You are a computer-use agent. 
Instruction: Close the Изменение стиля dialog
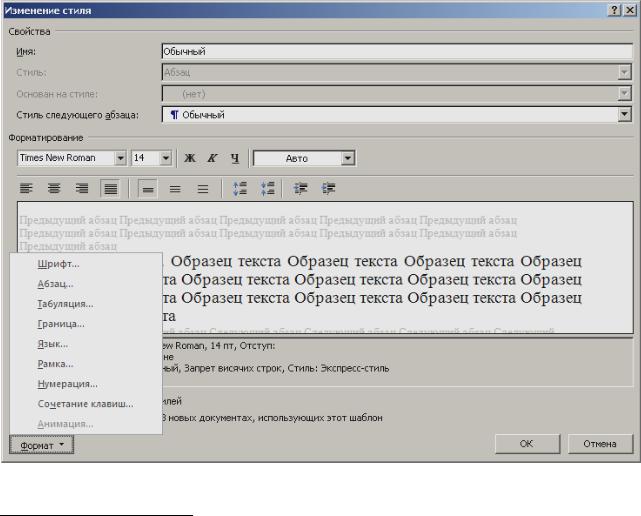(630, 10)
